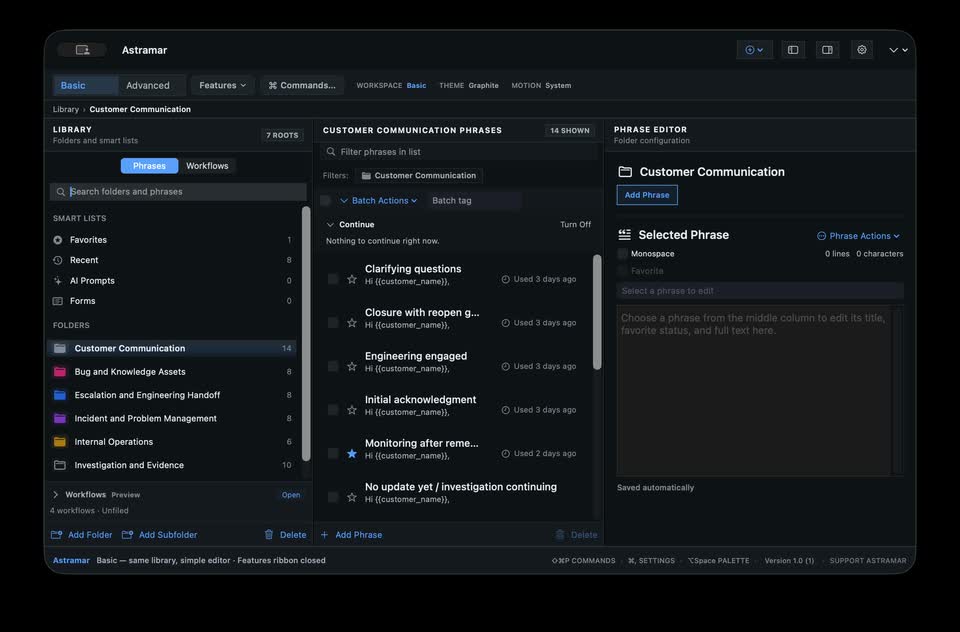960x632 pixels.
Task: Unfavorite the Monitoring after reme... phrase star
Action: [x=352, y=454]
